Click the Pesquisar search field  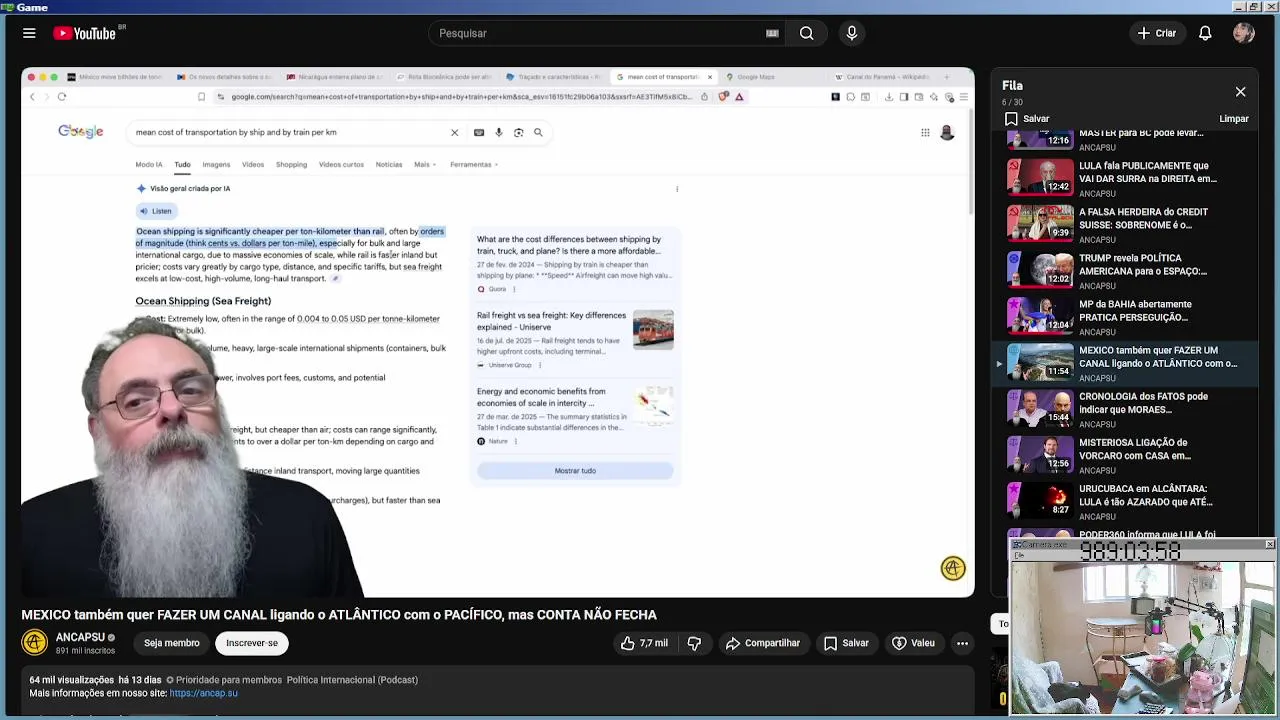600,33
